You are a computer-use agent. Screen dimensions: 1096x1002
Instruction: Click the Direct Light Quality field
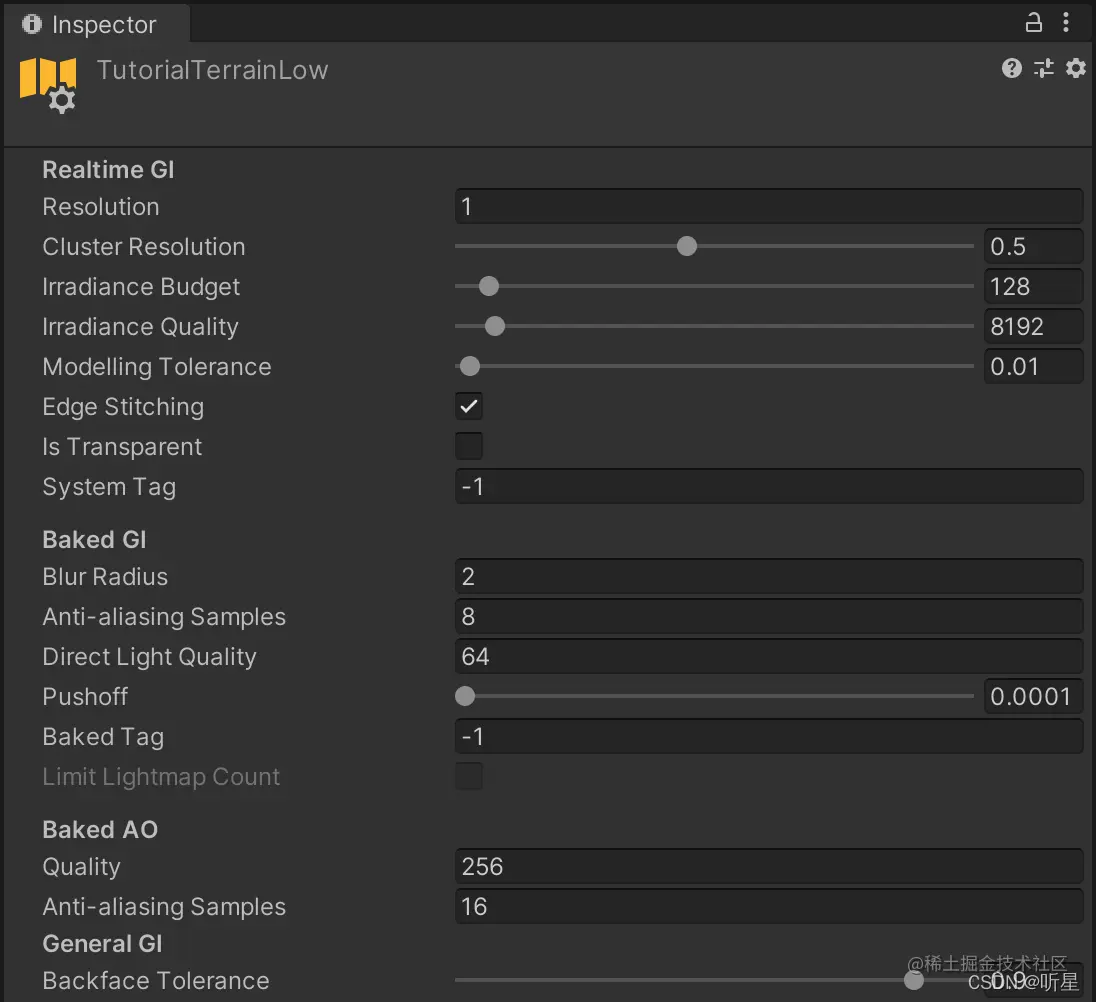click(769, 656)
